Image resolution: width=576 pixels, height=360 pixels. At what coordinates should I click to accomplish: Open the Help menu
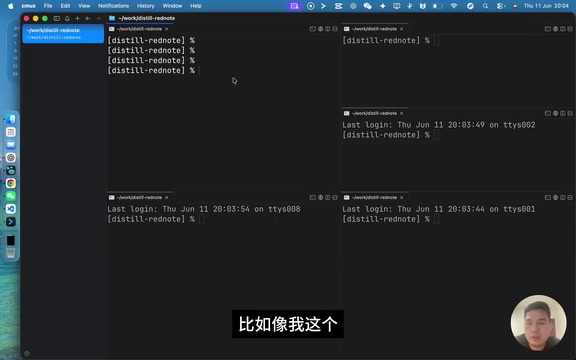click(x=196, y=6)
